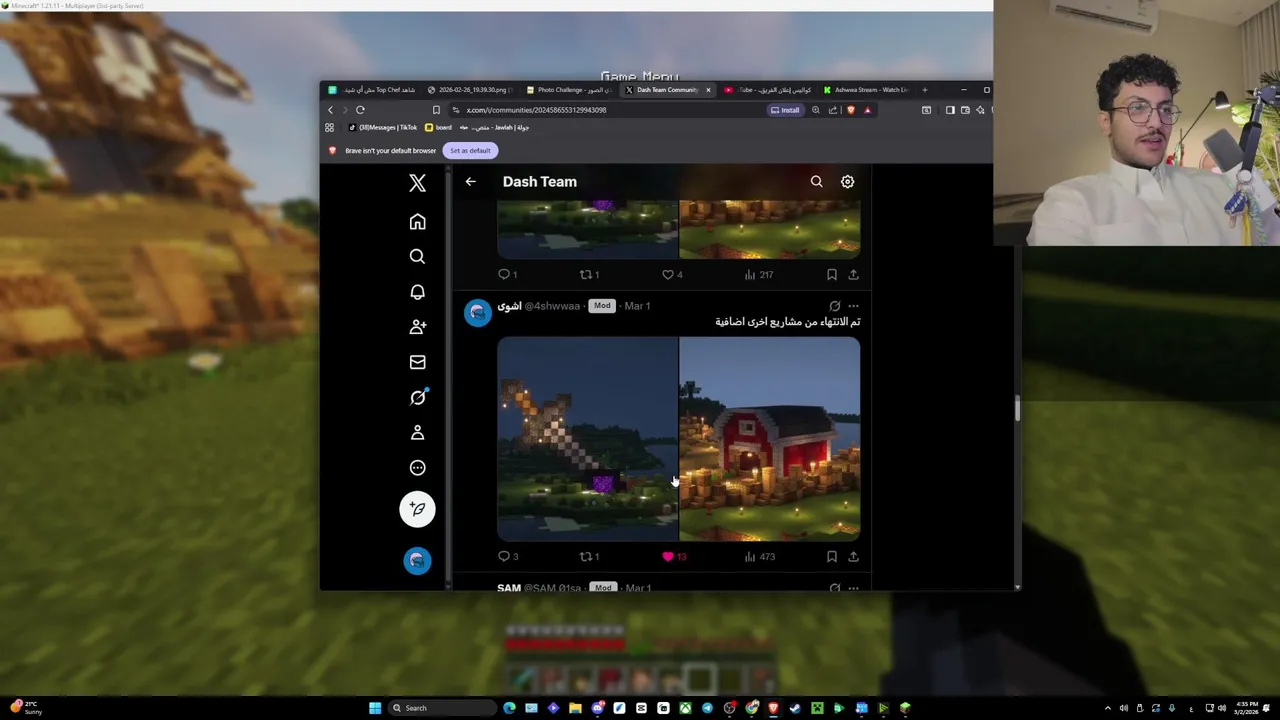Open Messages TikTok bookmark
Viewport: 1280px width, 720px height.
[384, 128]
